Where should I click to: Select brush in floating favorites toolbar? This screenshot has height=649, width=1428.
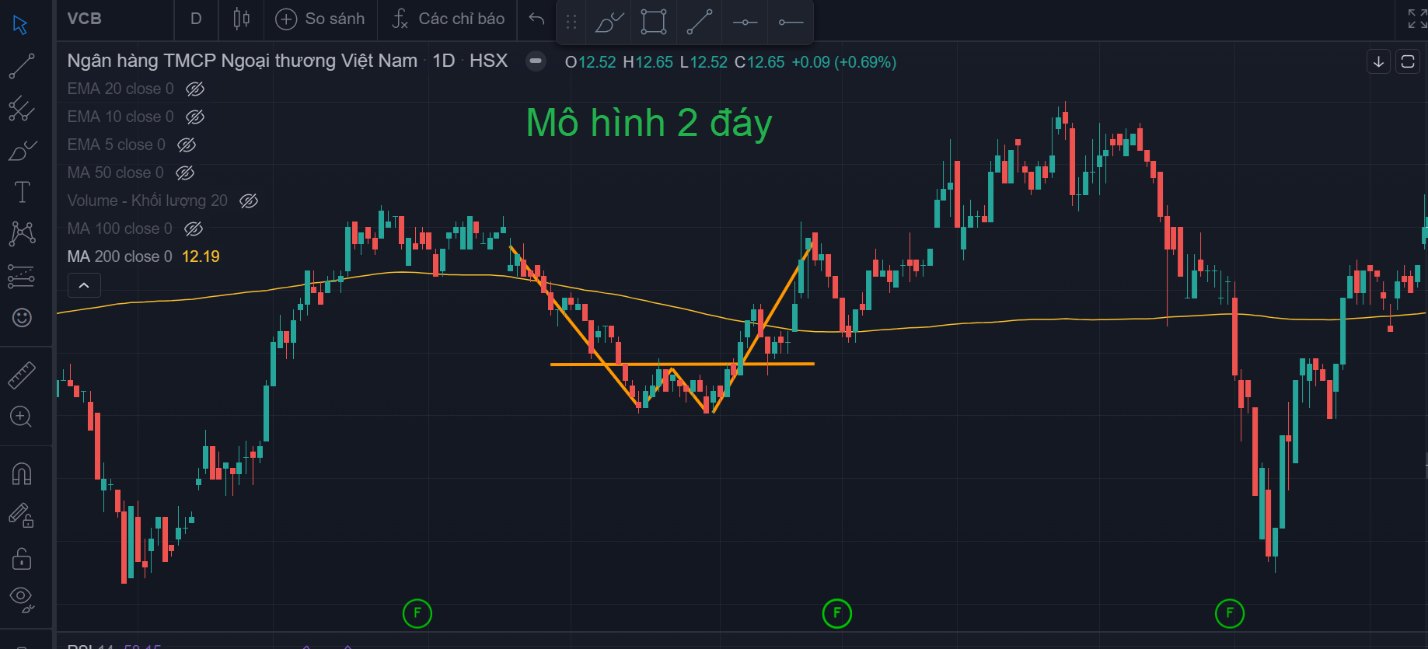(609, 21)
